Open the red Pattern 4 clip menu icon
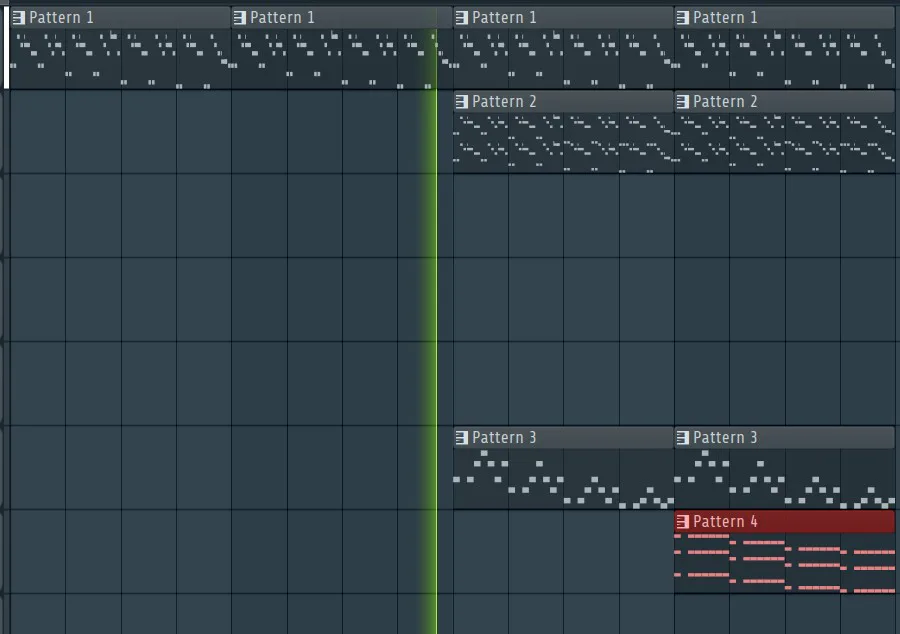 point(682,522)
